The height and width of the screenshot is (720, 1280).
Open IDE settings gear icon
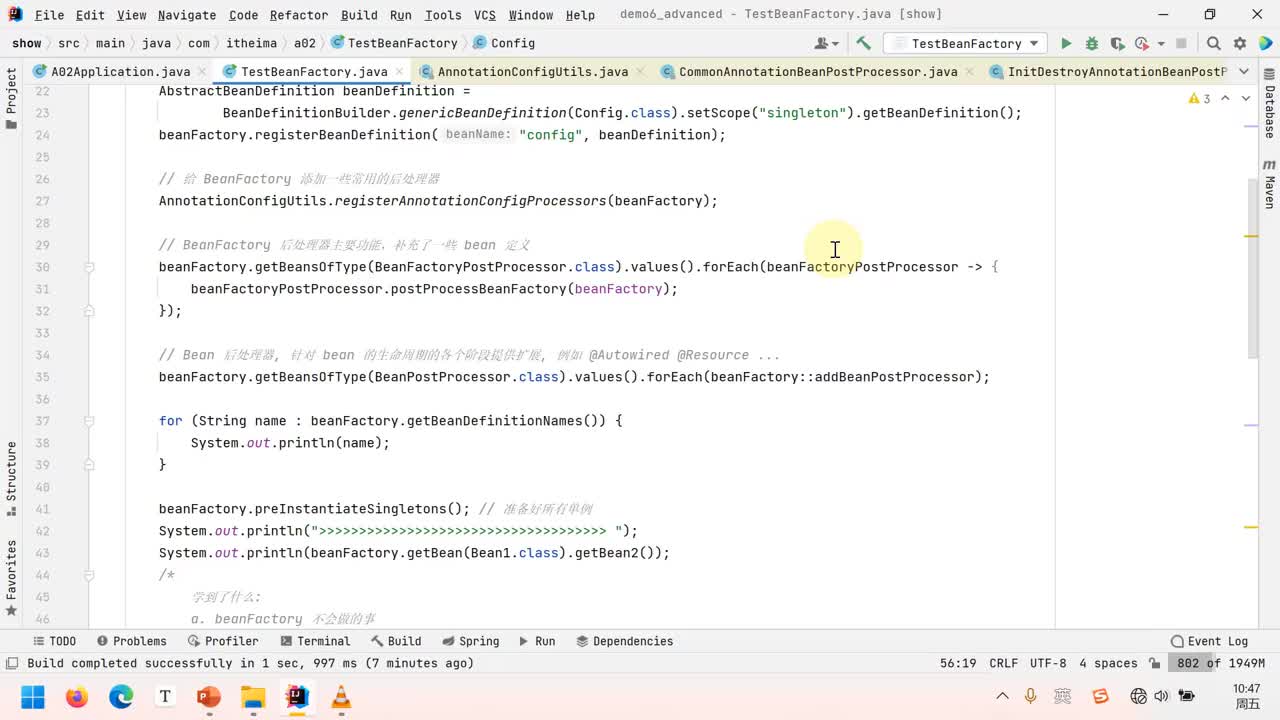point(1240,43)
